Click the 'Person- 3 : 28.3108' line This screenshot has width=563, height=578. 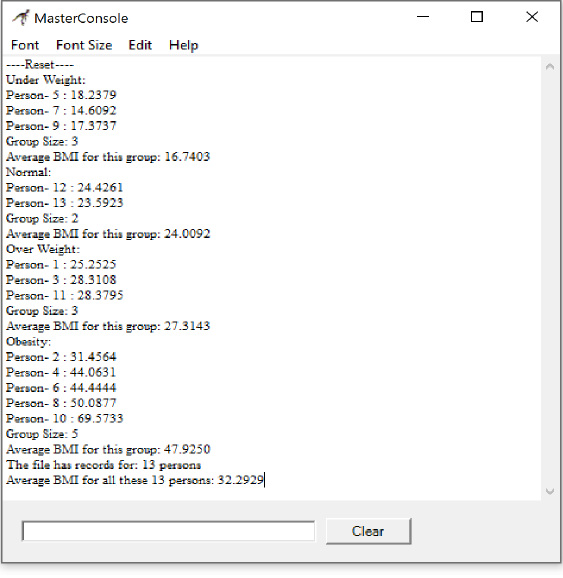pos(61,280)
